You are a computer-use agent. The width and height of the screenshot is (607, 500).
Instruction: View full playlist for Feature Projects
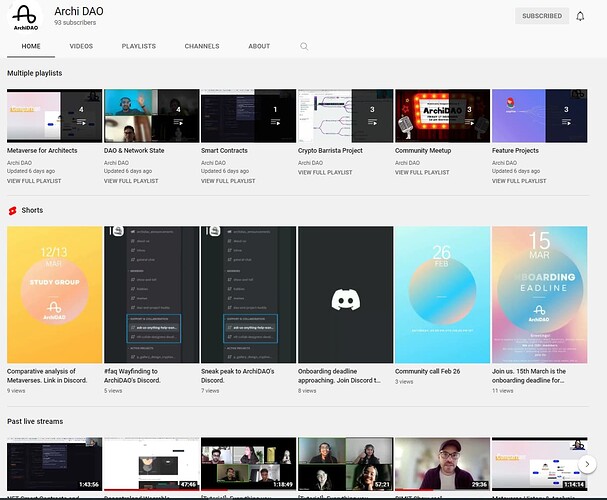[x=519, y=181]
